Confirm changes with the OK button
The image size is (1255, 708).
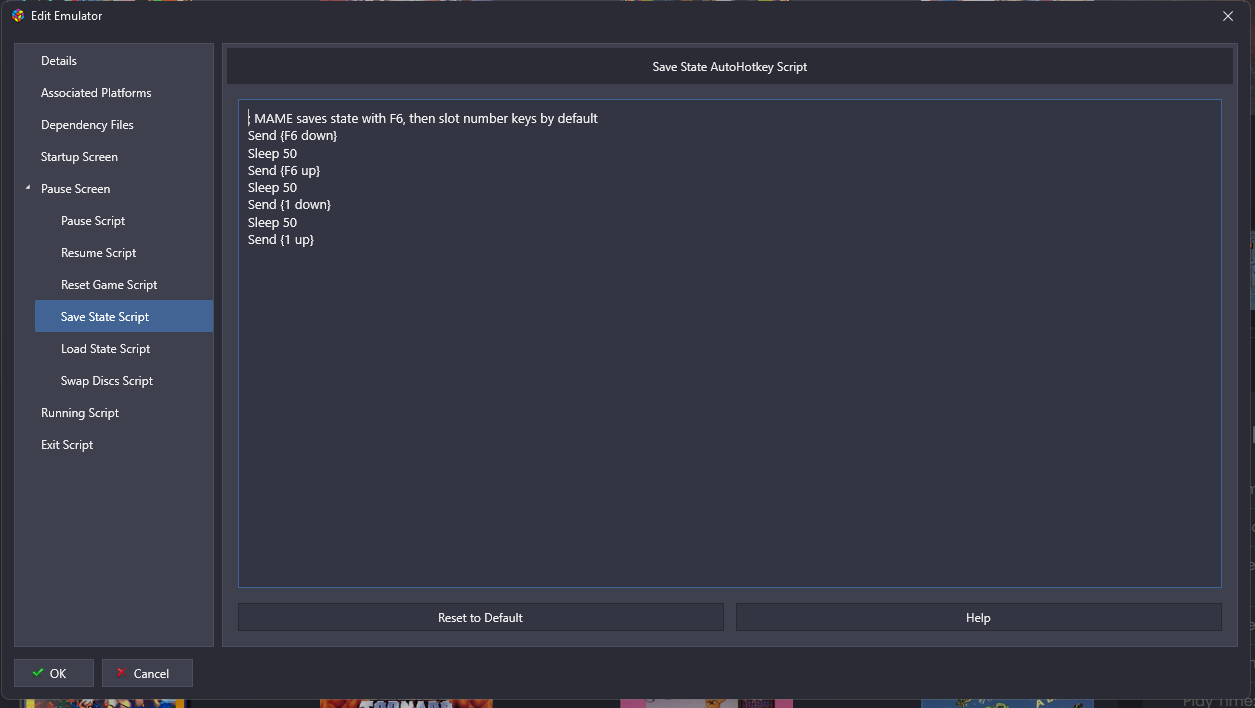coord(54,673)
